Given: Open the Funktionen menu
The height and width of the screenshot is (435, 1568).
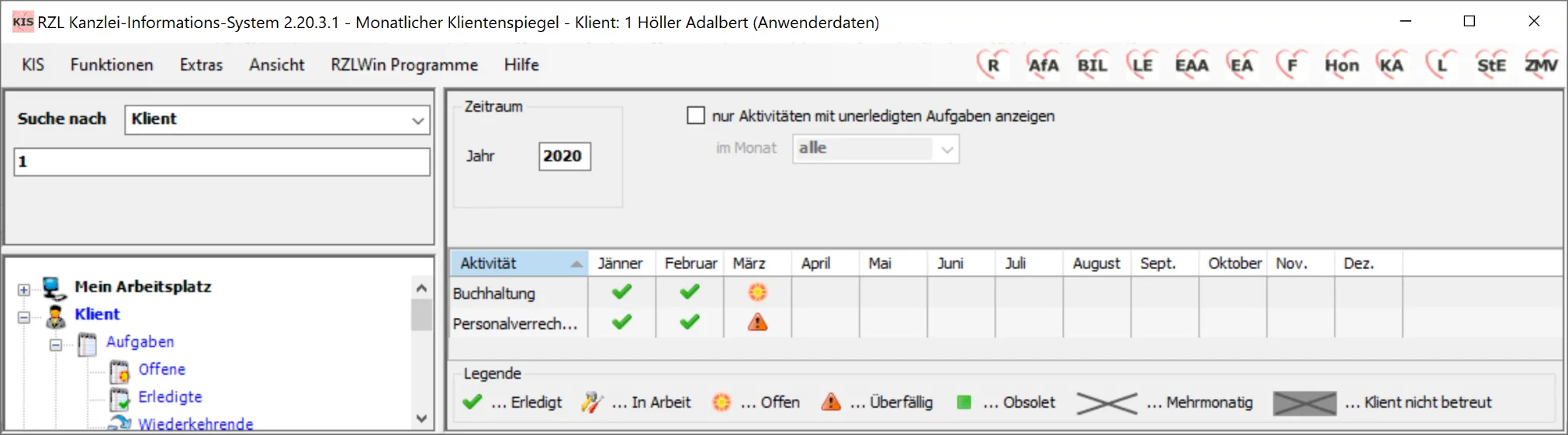Looking at the screenshot, I should point(112,64).
